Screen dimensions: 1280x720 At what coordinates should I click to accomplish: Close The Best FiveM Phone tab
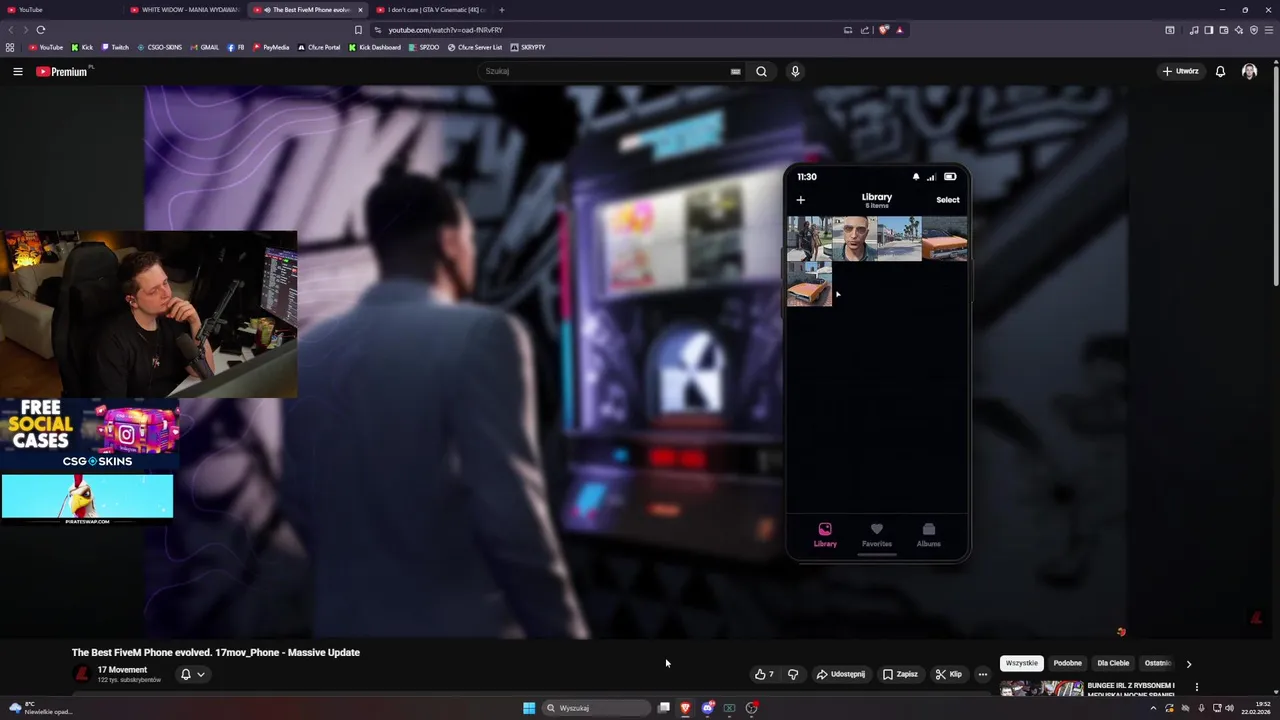coord(360,10)
